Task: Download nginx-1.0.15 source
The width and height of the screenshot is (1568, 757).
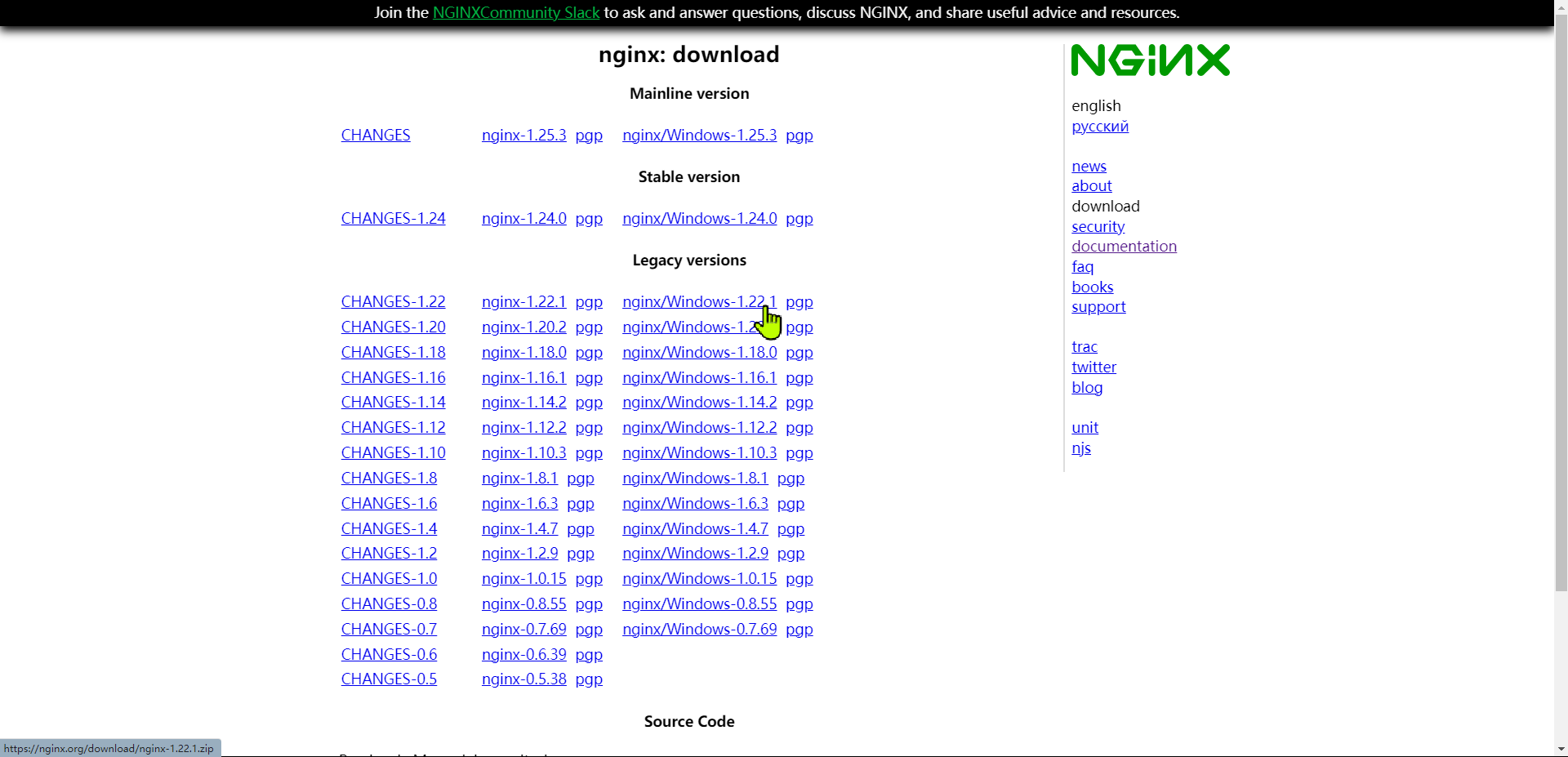Action: pos(524,579)
